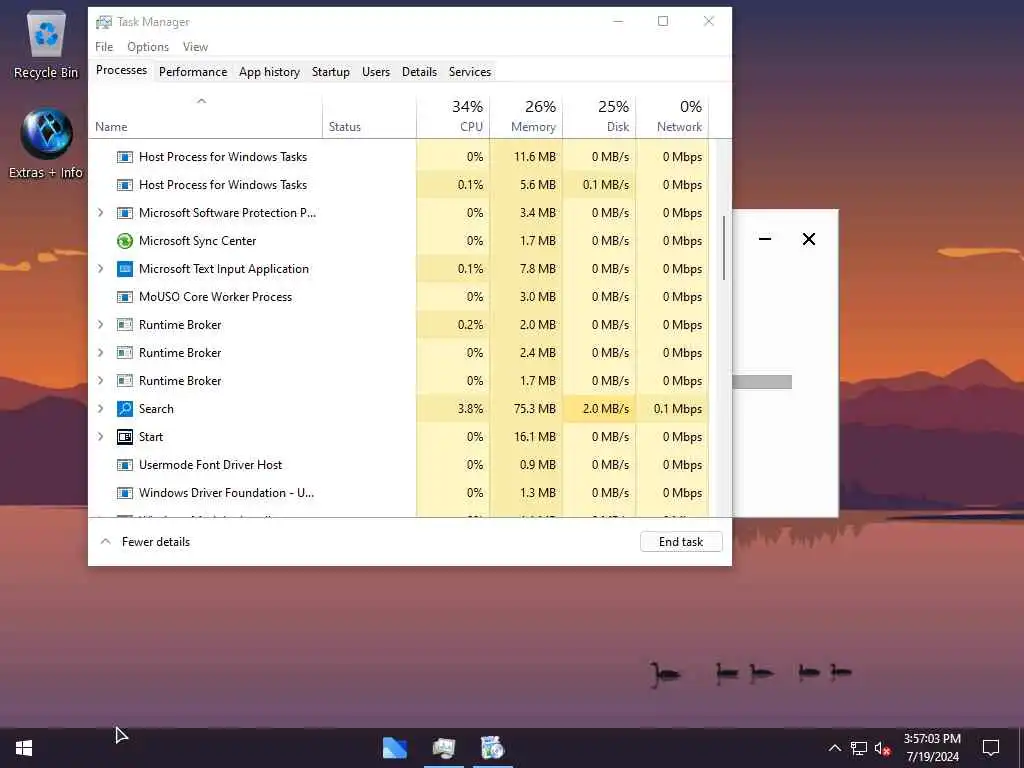The image size is (1024, 768).
Task: Sort by Network column header
Action: (672, 117)
